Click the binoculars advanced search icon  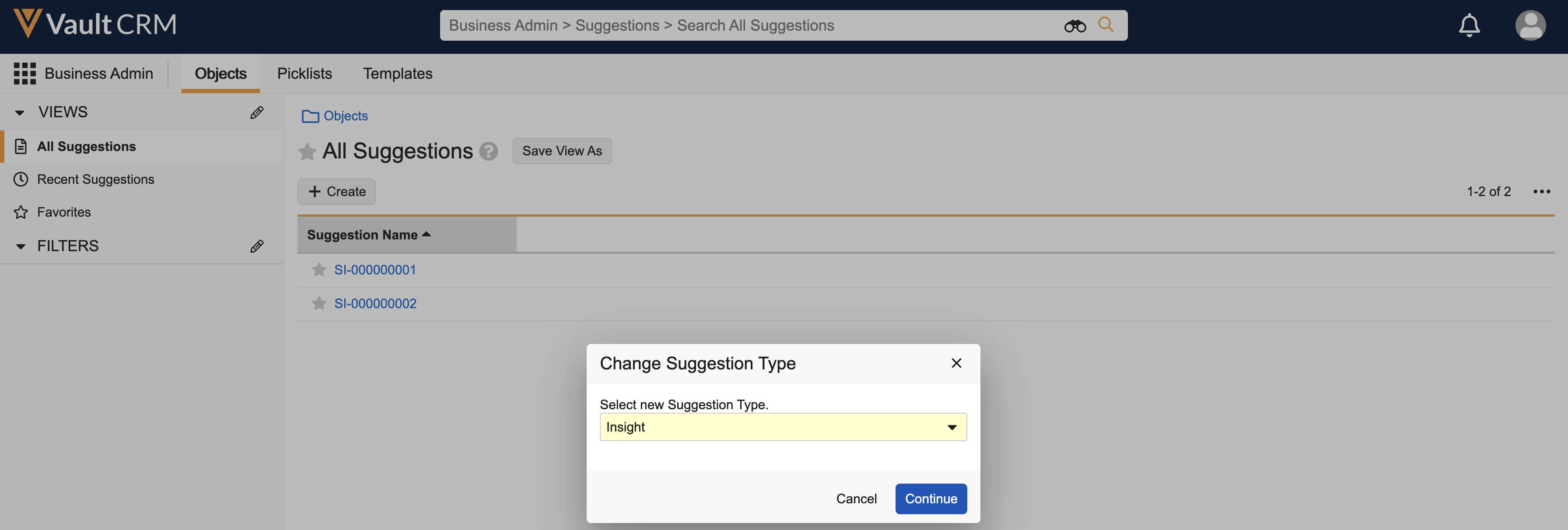click(x=1074, y=25)
